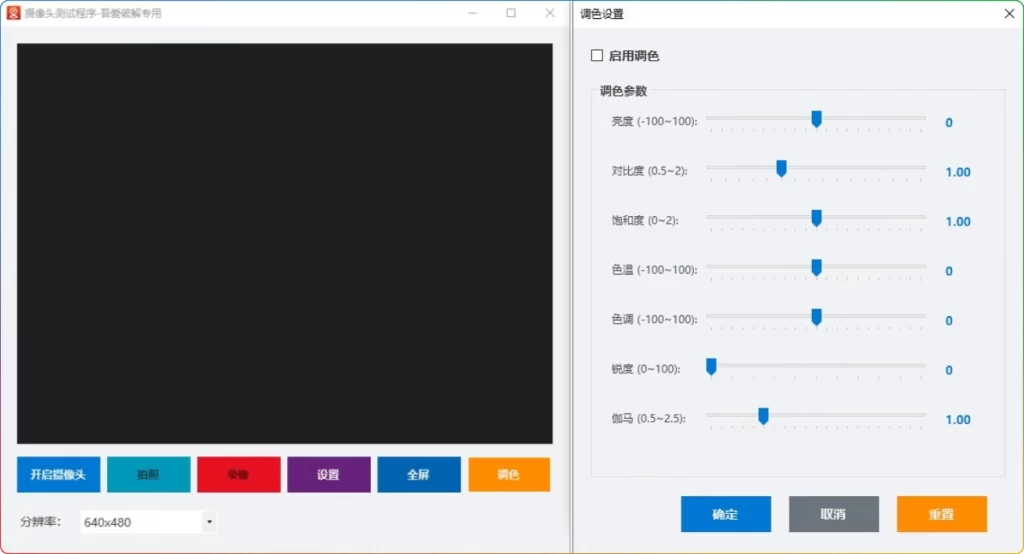Click the red 录像 record button
The image size is (1024, 554).
[x=238, y=474]
